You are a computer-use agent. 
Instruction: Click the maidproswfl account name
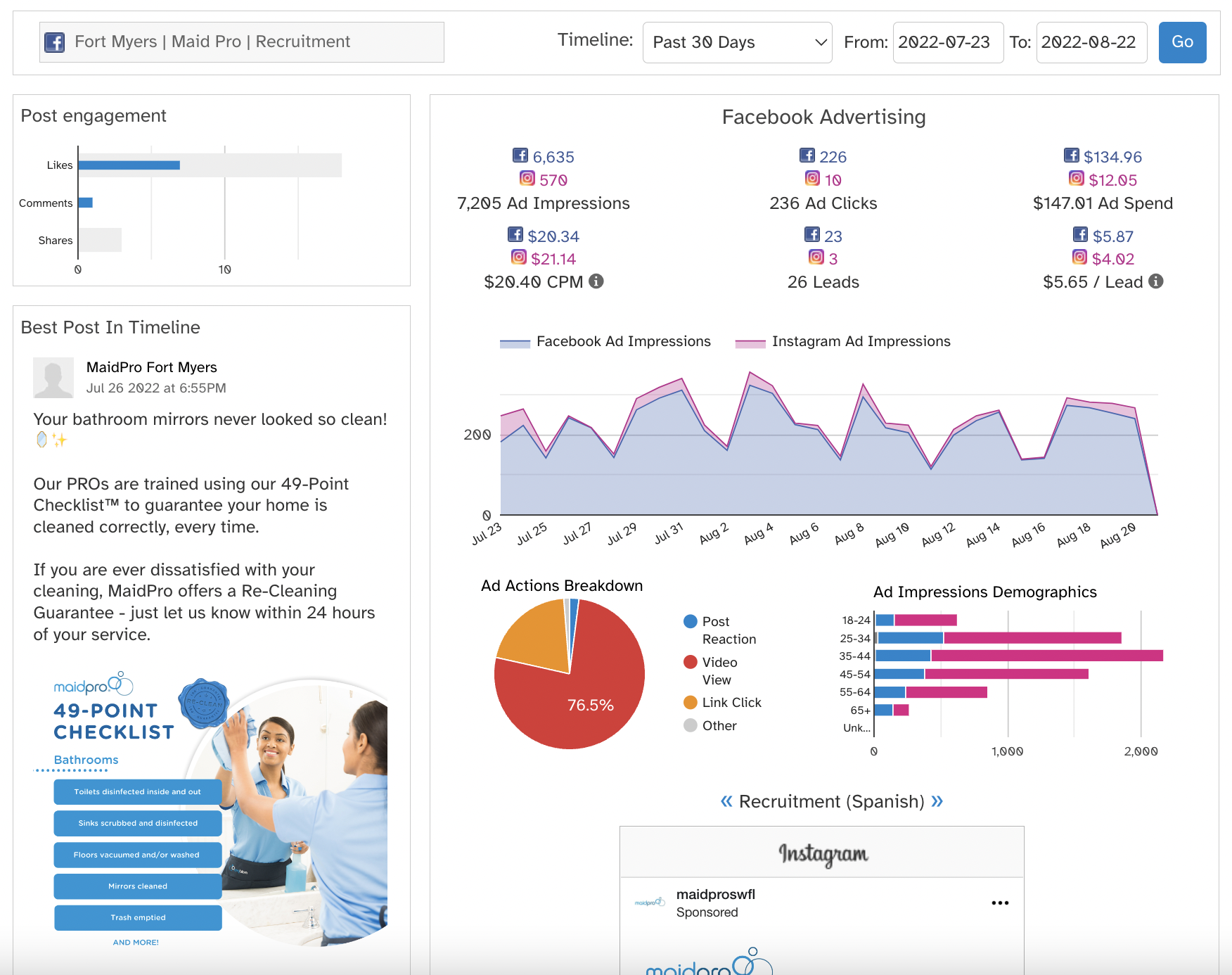click(x=716, y=894)
